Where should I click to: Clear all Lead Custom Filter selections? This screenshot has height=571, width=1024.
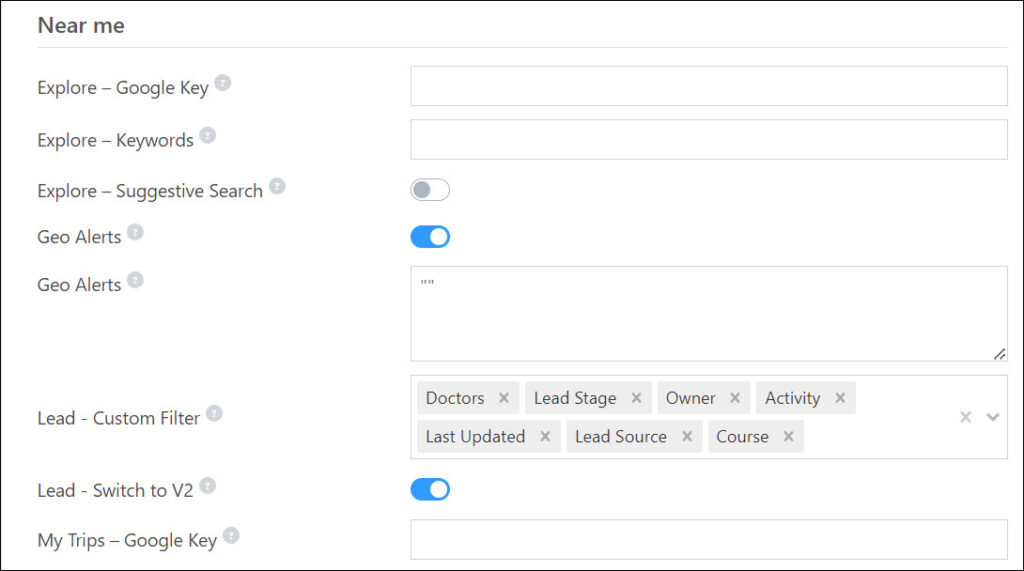pos(966,417)
